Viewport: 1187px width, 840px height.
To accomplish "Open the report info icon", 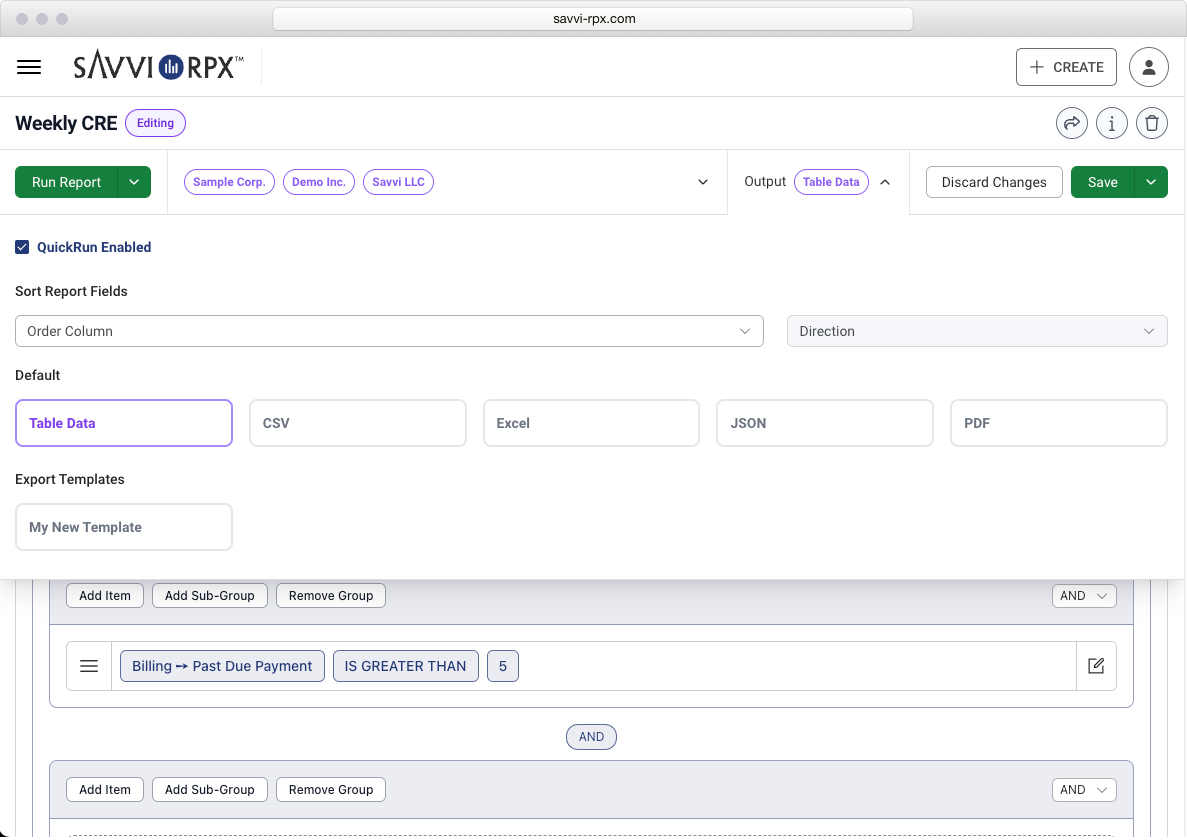I will pyautogui.click(x=1112, y=123).
